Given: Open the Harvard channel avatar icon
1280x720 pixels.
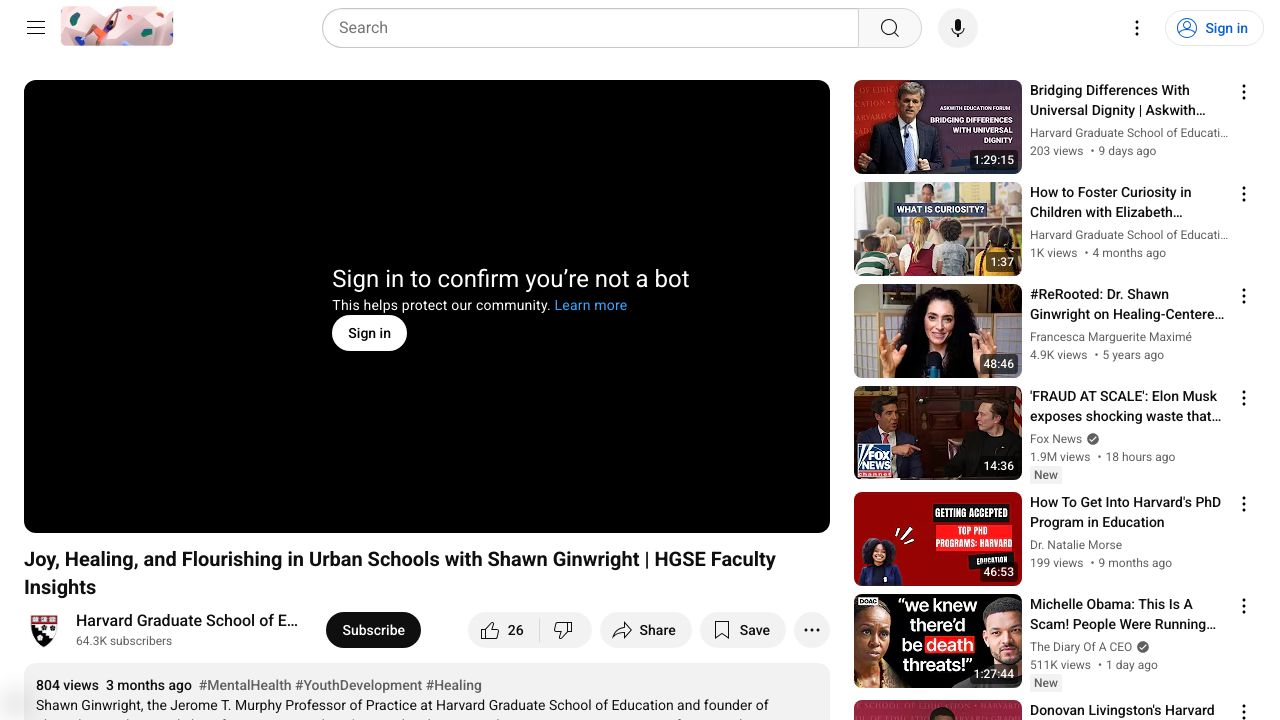Looking at the screenshot, I should coord(44,630).
